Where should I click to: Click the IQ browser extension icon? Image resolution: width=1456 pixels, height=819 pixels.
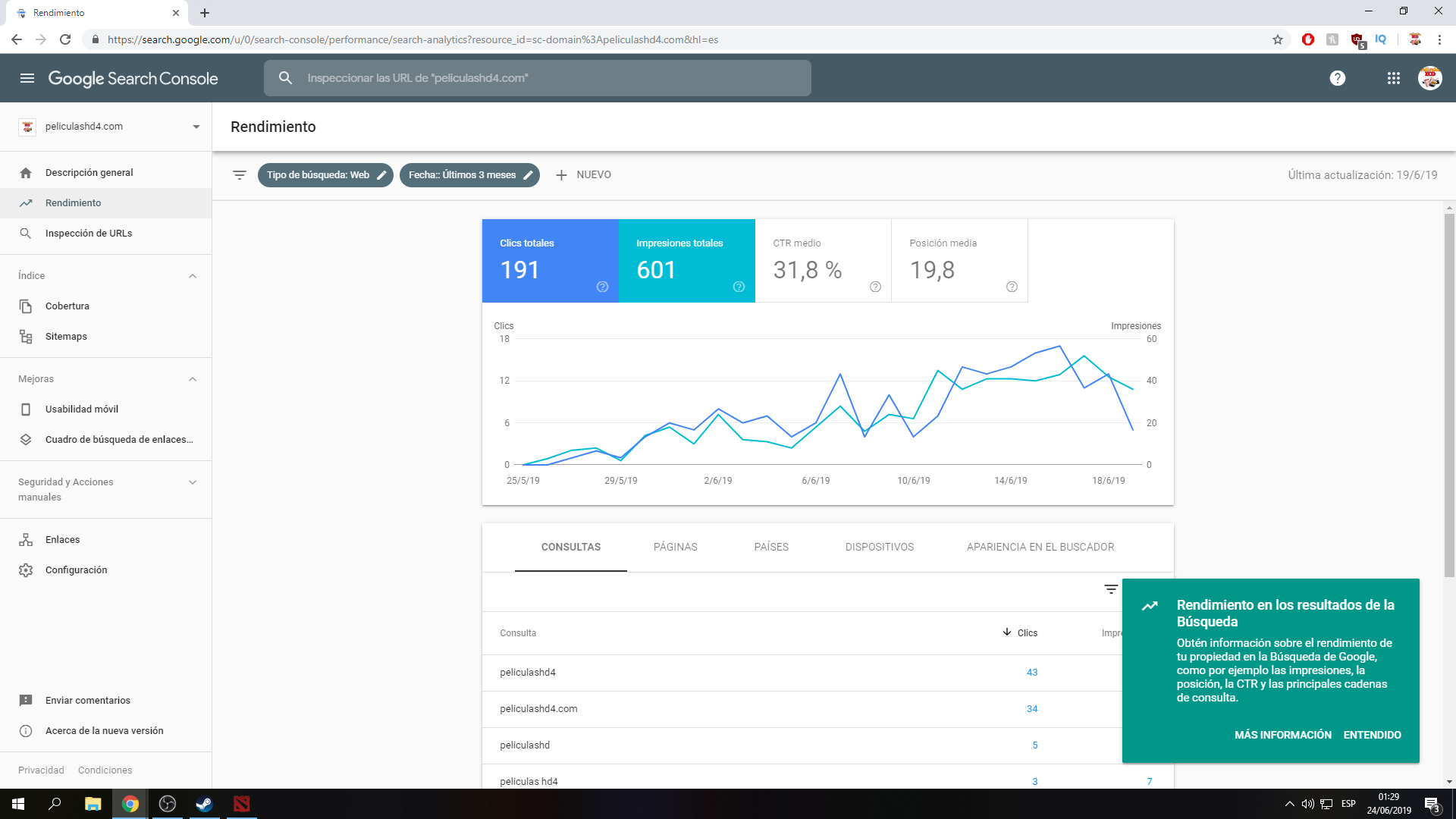[1380, 39]
